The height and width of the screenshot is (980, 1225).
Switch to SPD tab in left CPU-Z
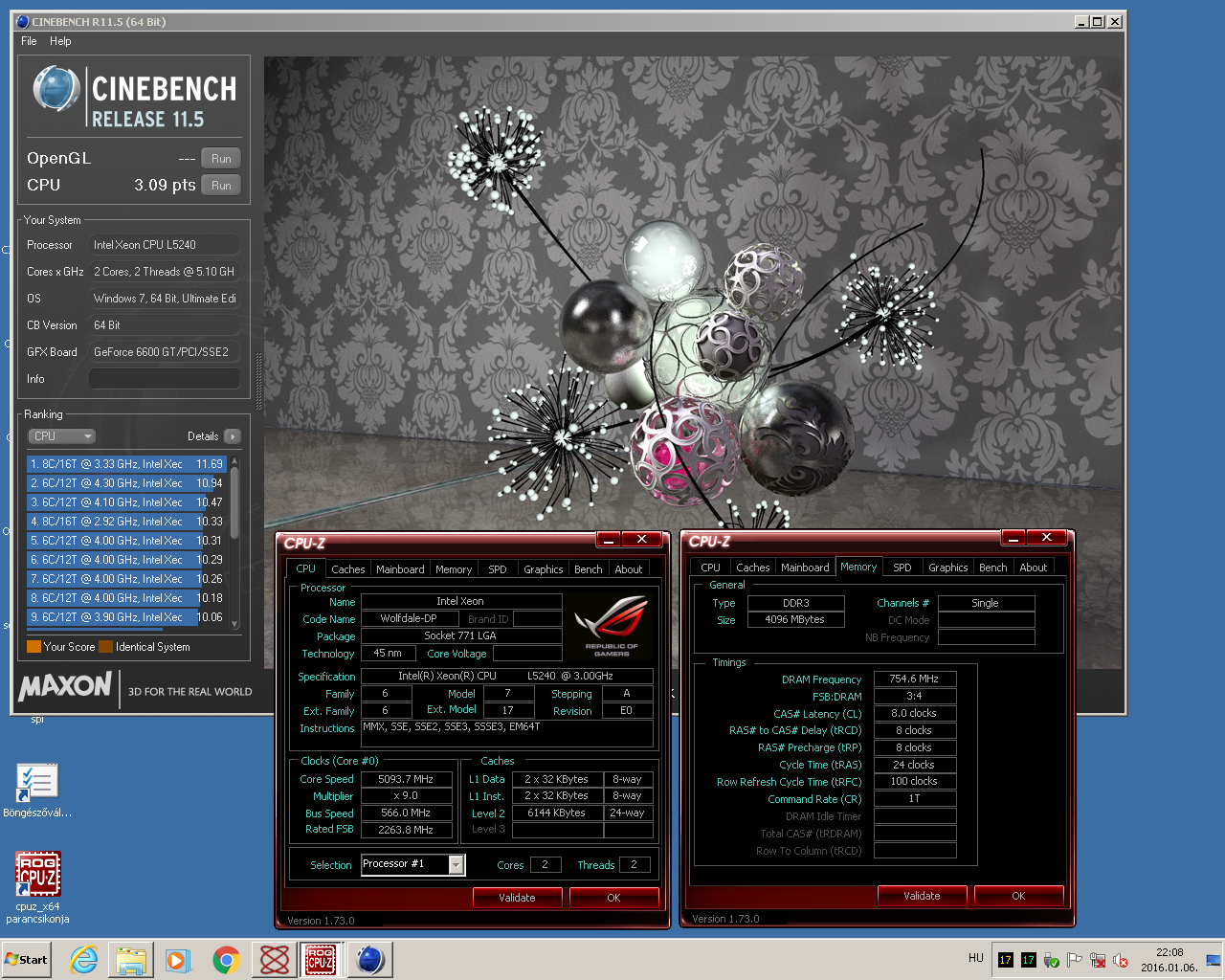point(498,569)
